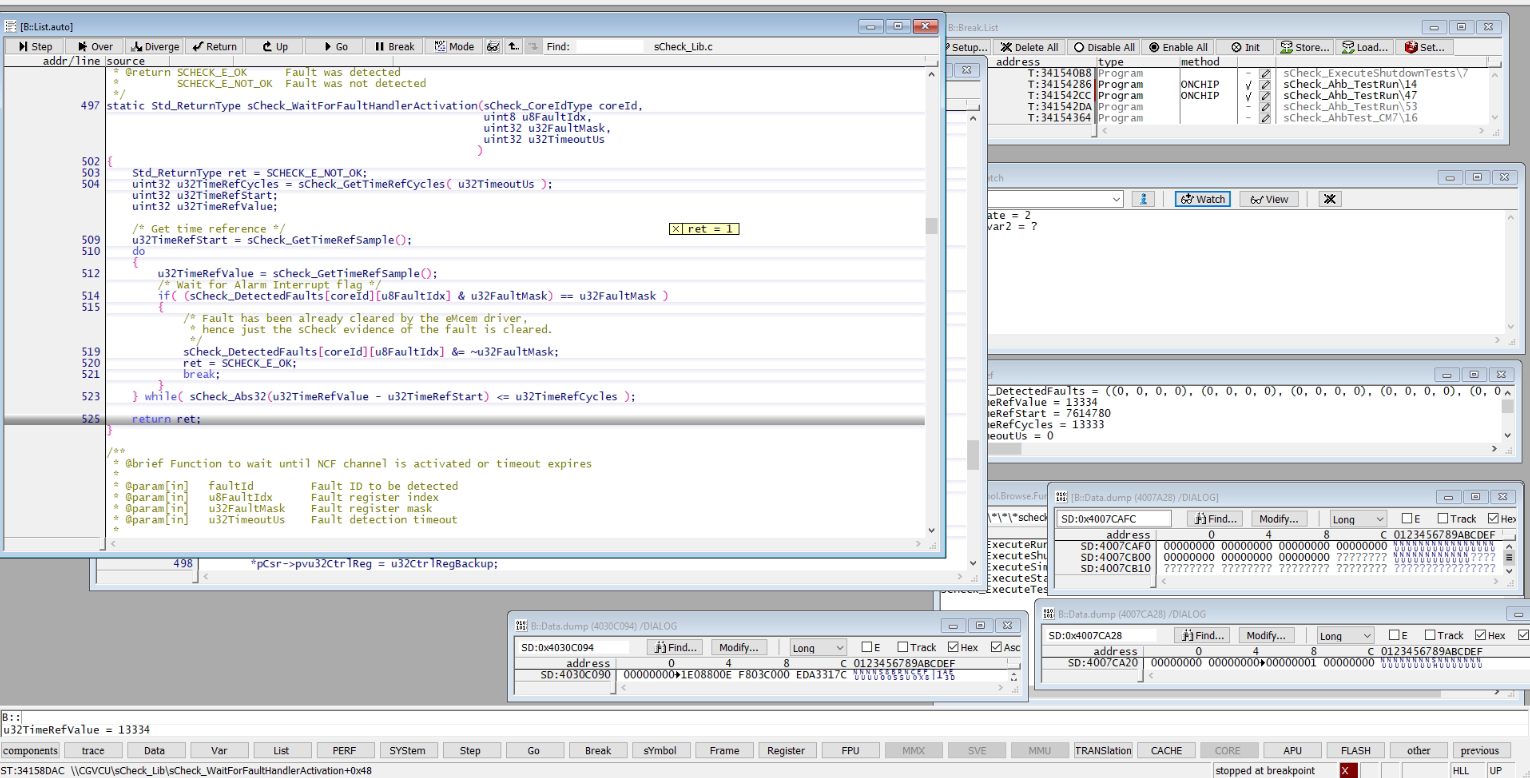1530x778 pixels.
Task: Open Store... in the Break.List toolbar
Action: pos(1305,47)
